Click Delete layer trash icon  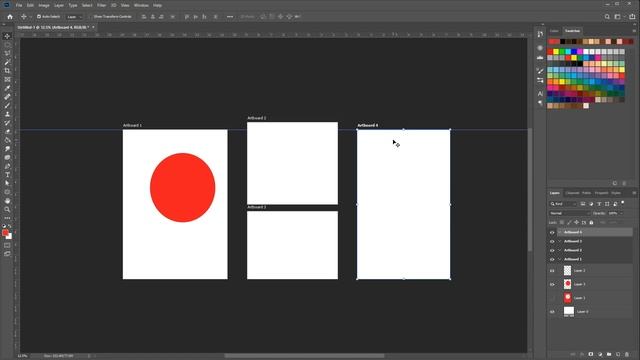pyautogui.click(x=627, y=354)
